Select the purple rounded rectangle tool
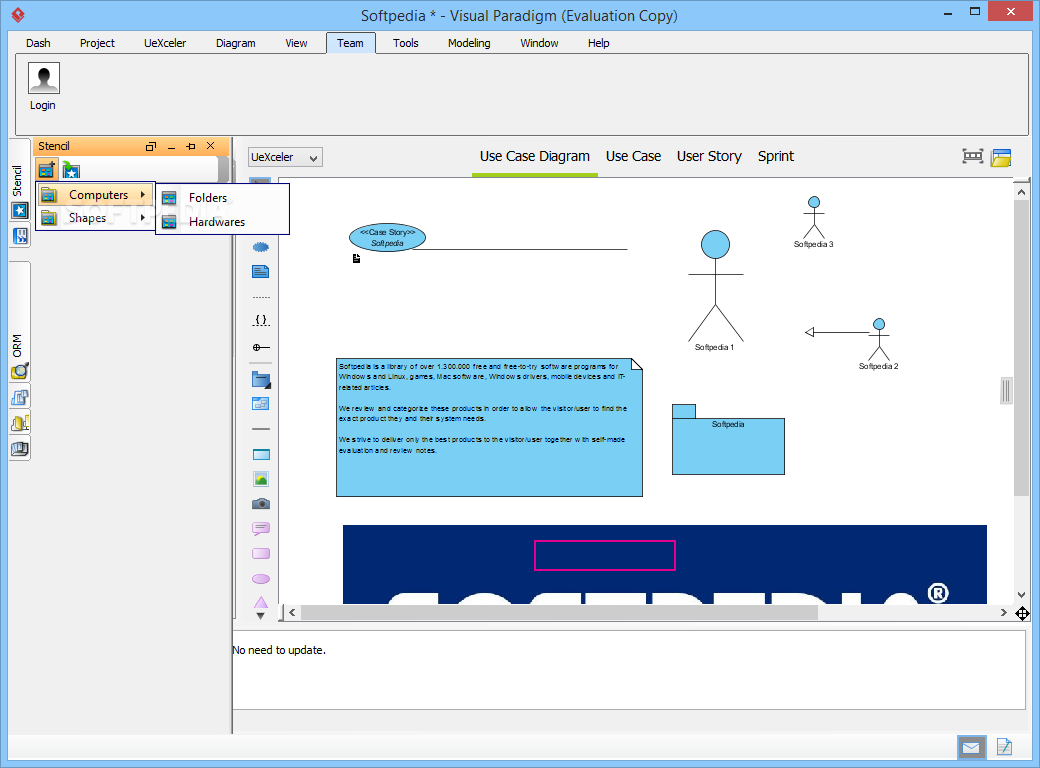The width and height of the screenshot is (1040, 768). pyautogui.click(x=261, y=554)
